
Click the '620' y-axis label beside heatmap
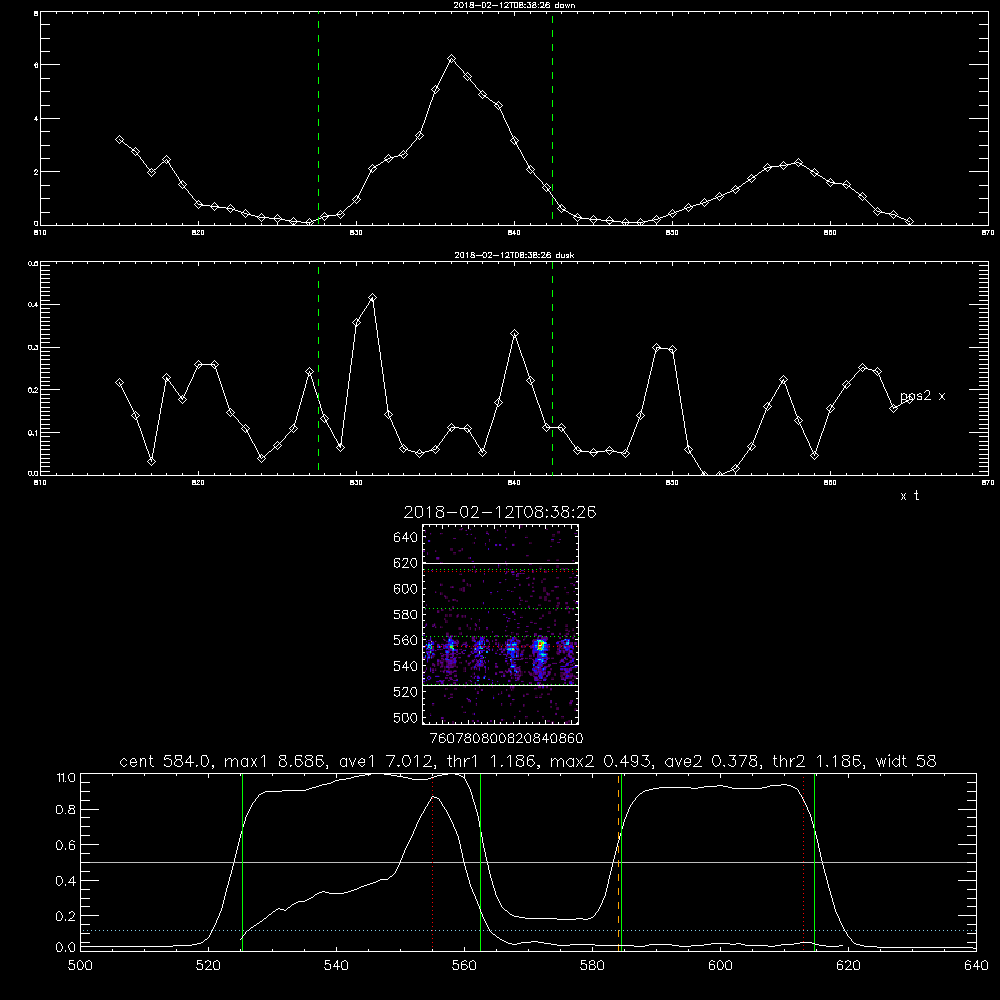(406, 563)
